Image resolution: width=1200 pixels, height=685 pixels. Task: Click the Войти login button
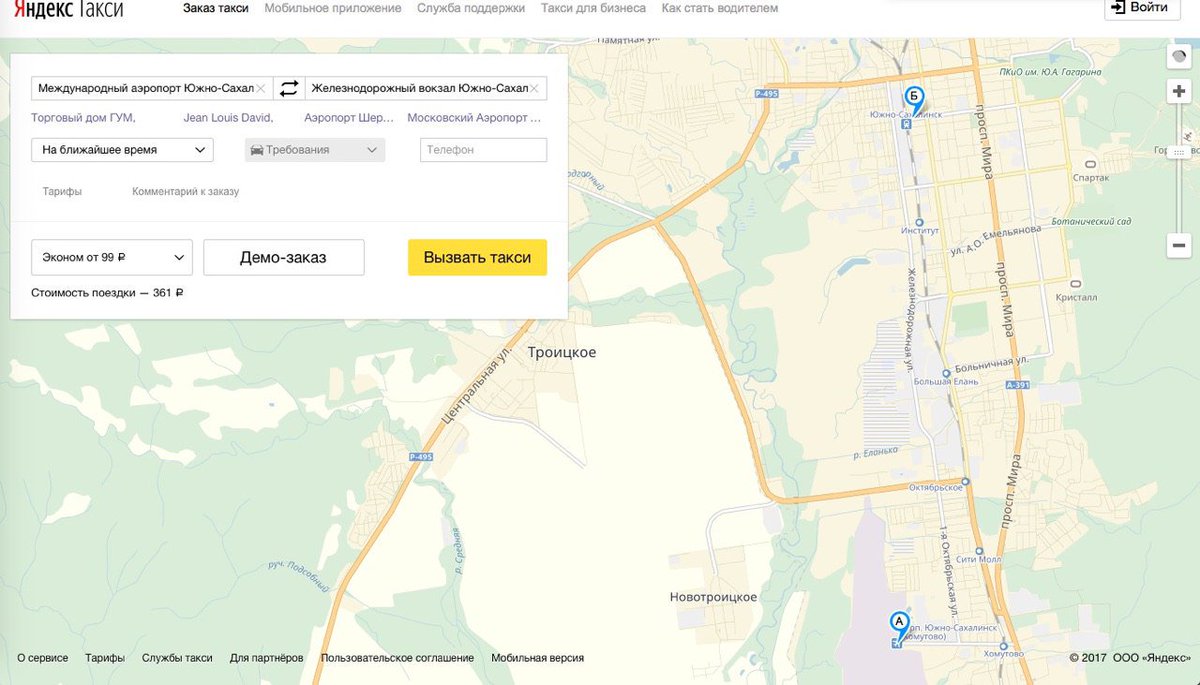(x=1142, y=8)
